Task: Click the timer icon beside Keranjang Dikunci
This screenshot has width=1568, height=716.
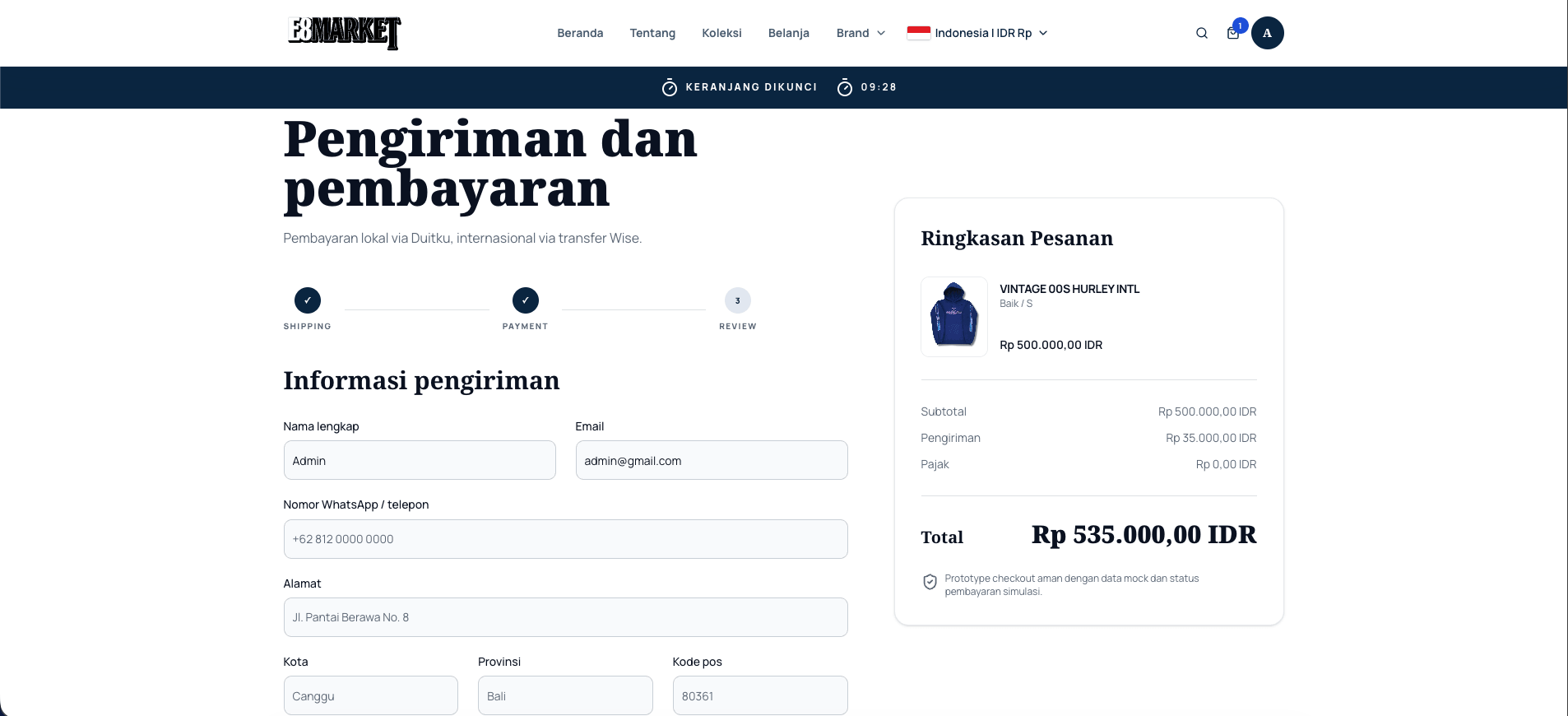Action: pyautogui.click(x=670, y=87)
